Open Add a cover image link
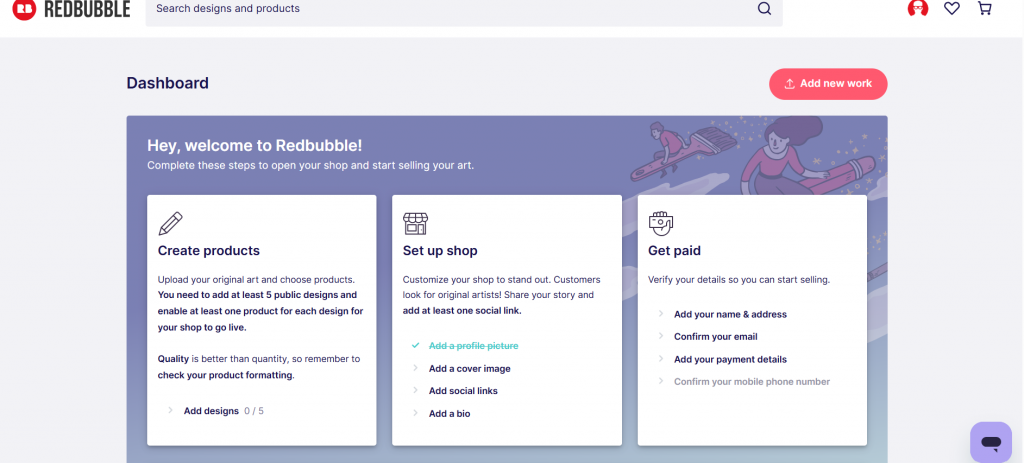This screenshot has height=463, width=1024. pyautogui.click(x=470, y=368)
